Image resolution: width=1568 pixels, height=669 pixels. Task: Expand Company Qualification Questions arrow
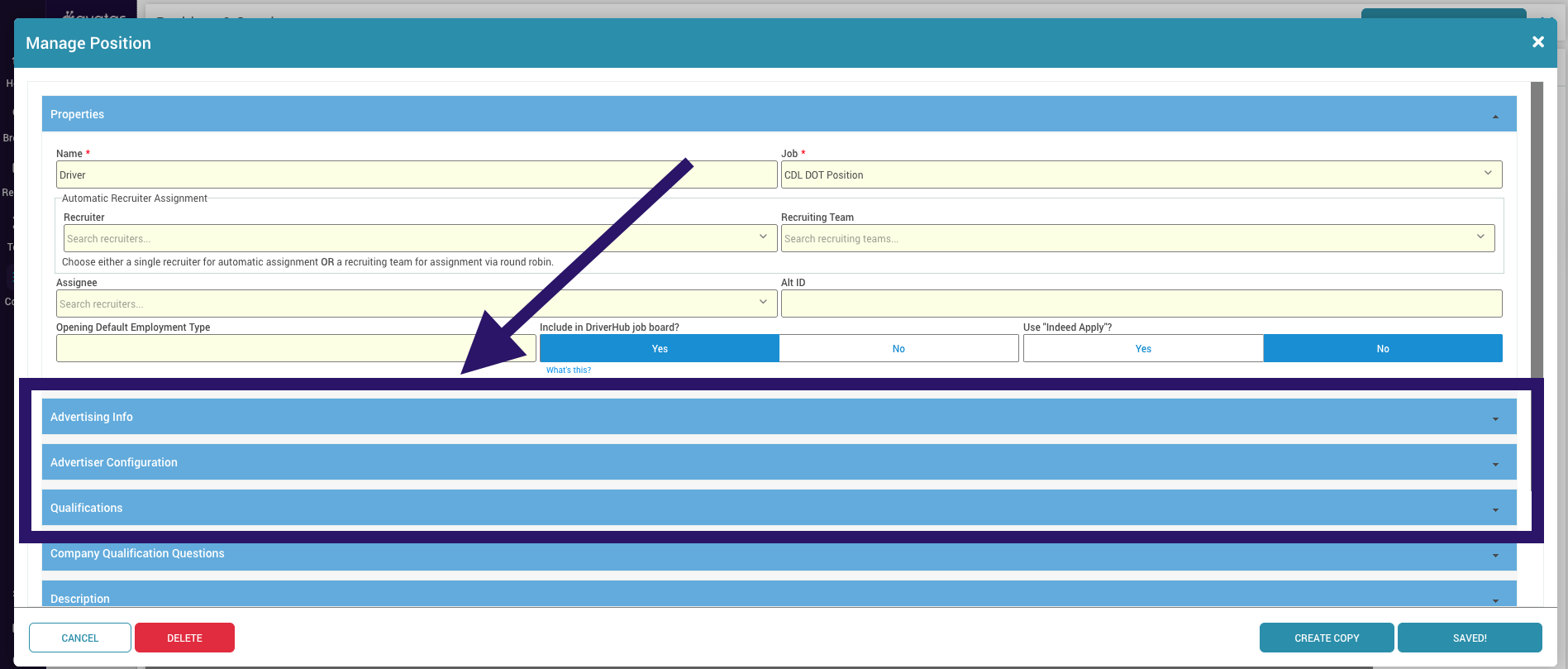point(1495,555)
